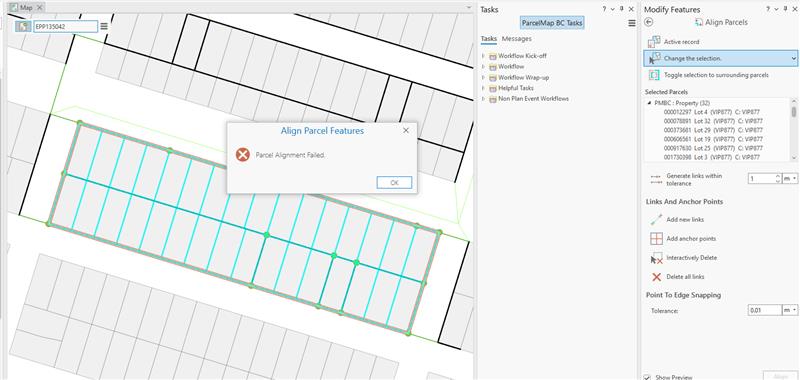The width and height of the screenshot is (800, 380).
Task: Open the Modify Features pane options chevron
Action: [777, 9]
